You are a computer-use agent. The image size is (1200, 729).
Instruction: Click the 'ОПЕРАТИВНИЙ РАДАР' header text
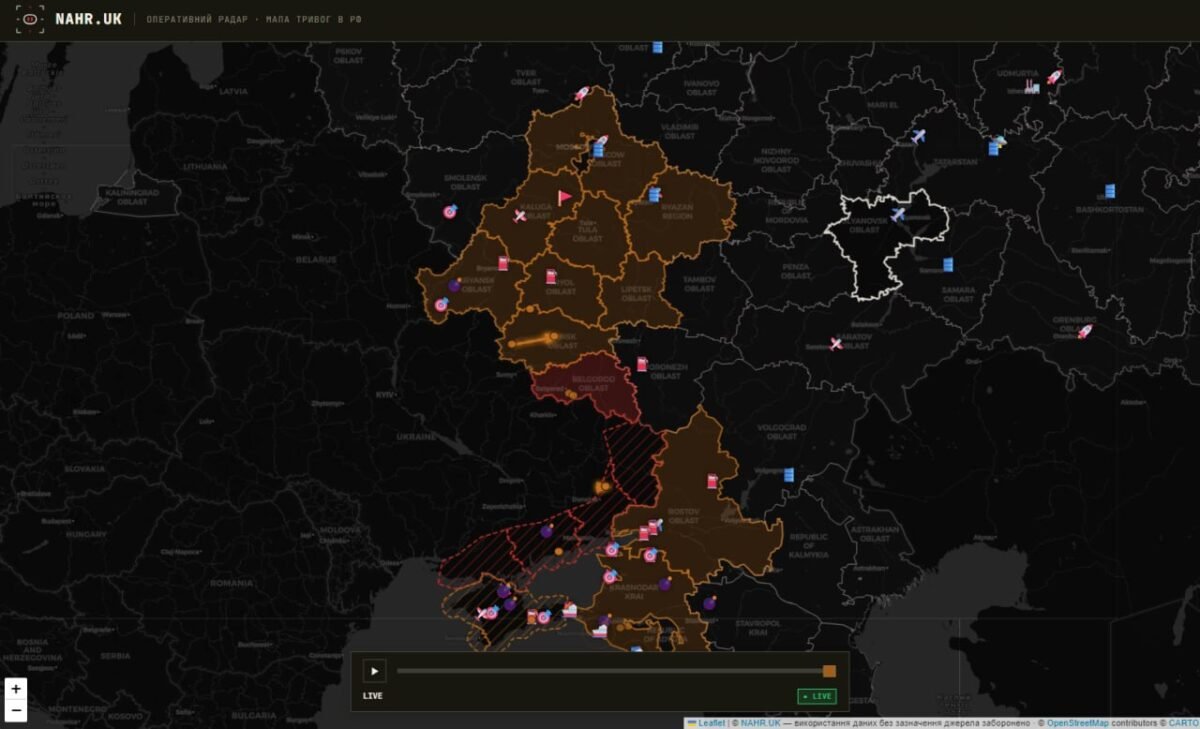[197, 19]
